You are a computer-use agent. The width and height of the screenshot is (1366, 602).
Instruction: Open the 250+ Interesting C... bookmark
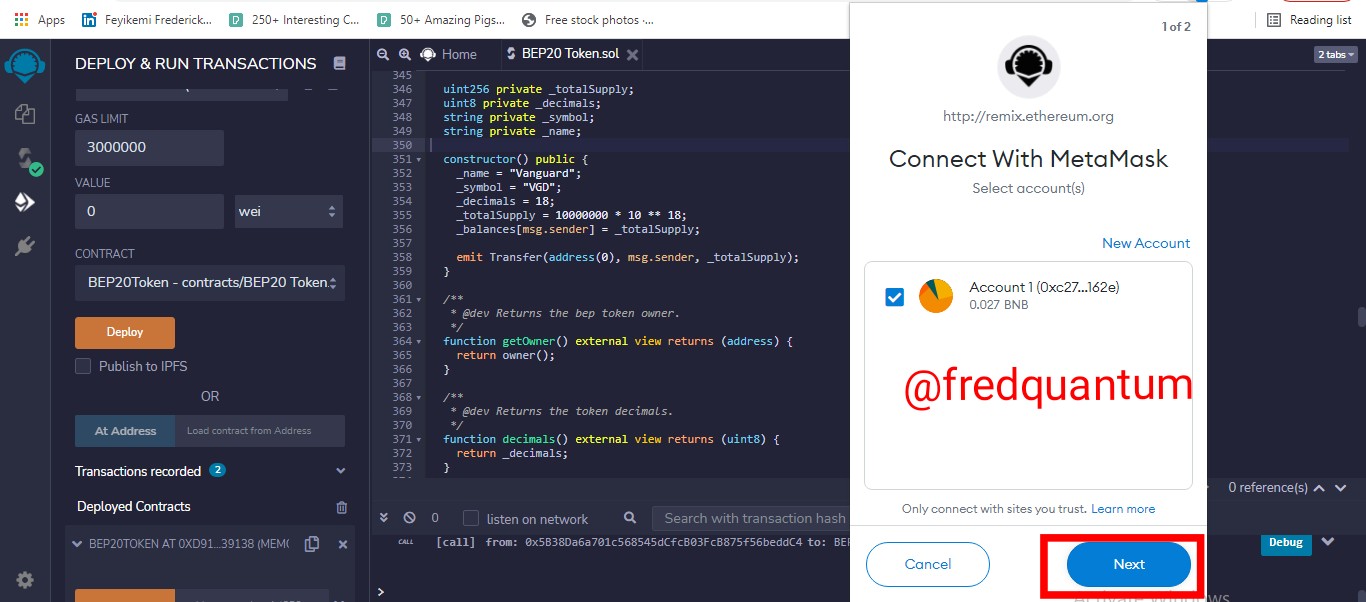(294, 19)
